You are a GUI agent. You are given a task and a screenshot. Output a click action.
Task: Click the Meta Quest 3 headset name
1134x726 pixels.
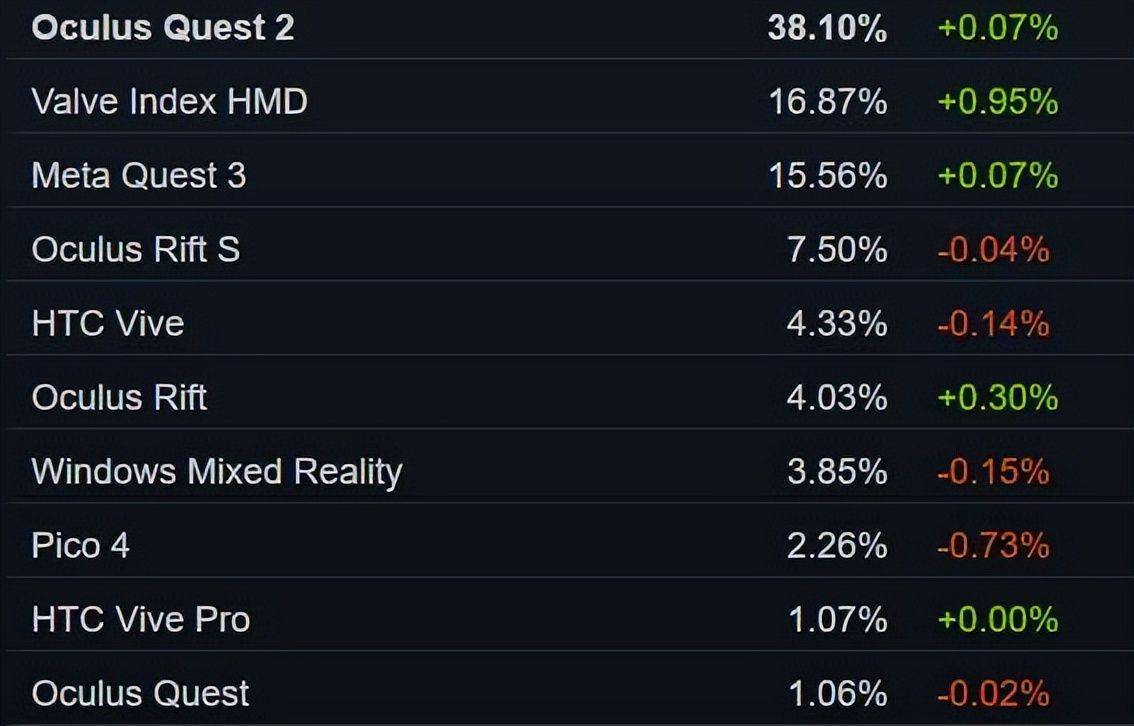click(x=138, y=175)
